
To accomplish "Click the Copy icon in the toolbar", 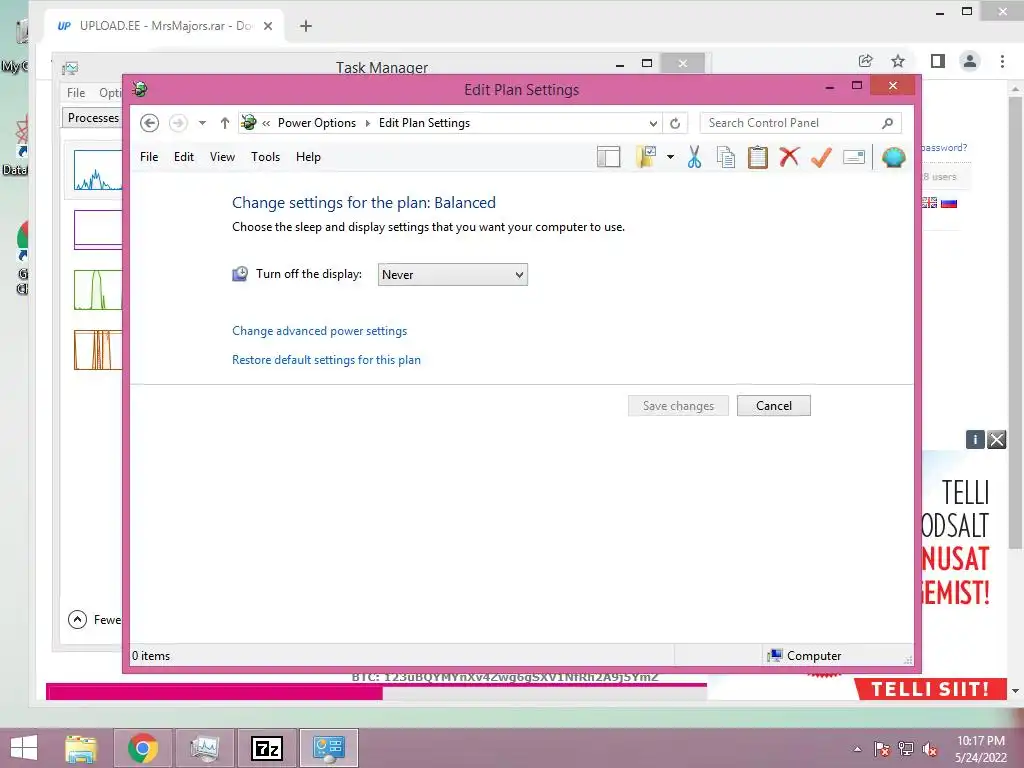I will pyautogui.click(x=726, y=157).
